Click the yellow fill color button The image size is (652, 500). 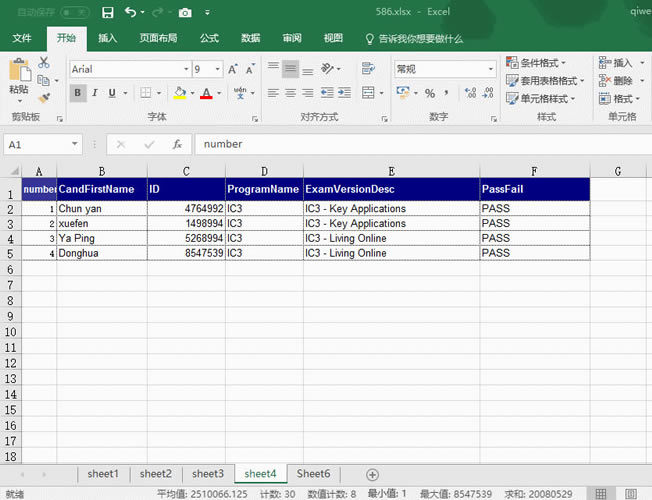pos(179,93)
